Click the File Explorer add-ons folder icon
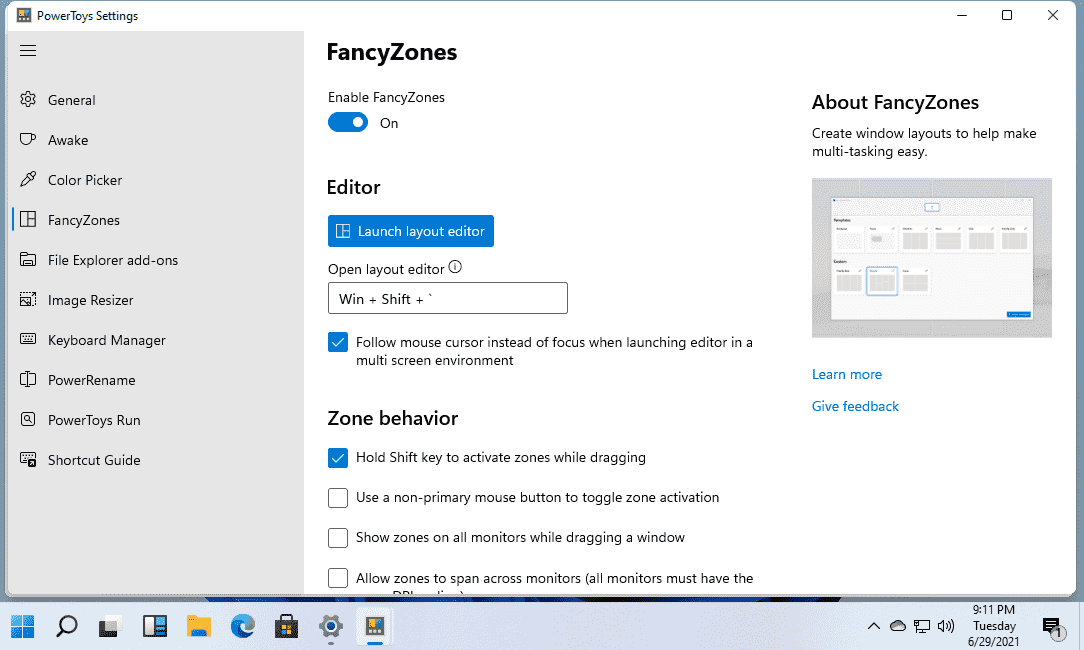 pos(28,260)
